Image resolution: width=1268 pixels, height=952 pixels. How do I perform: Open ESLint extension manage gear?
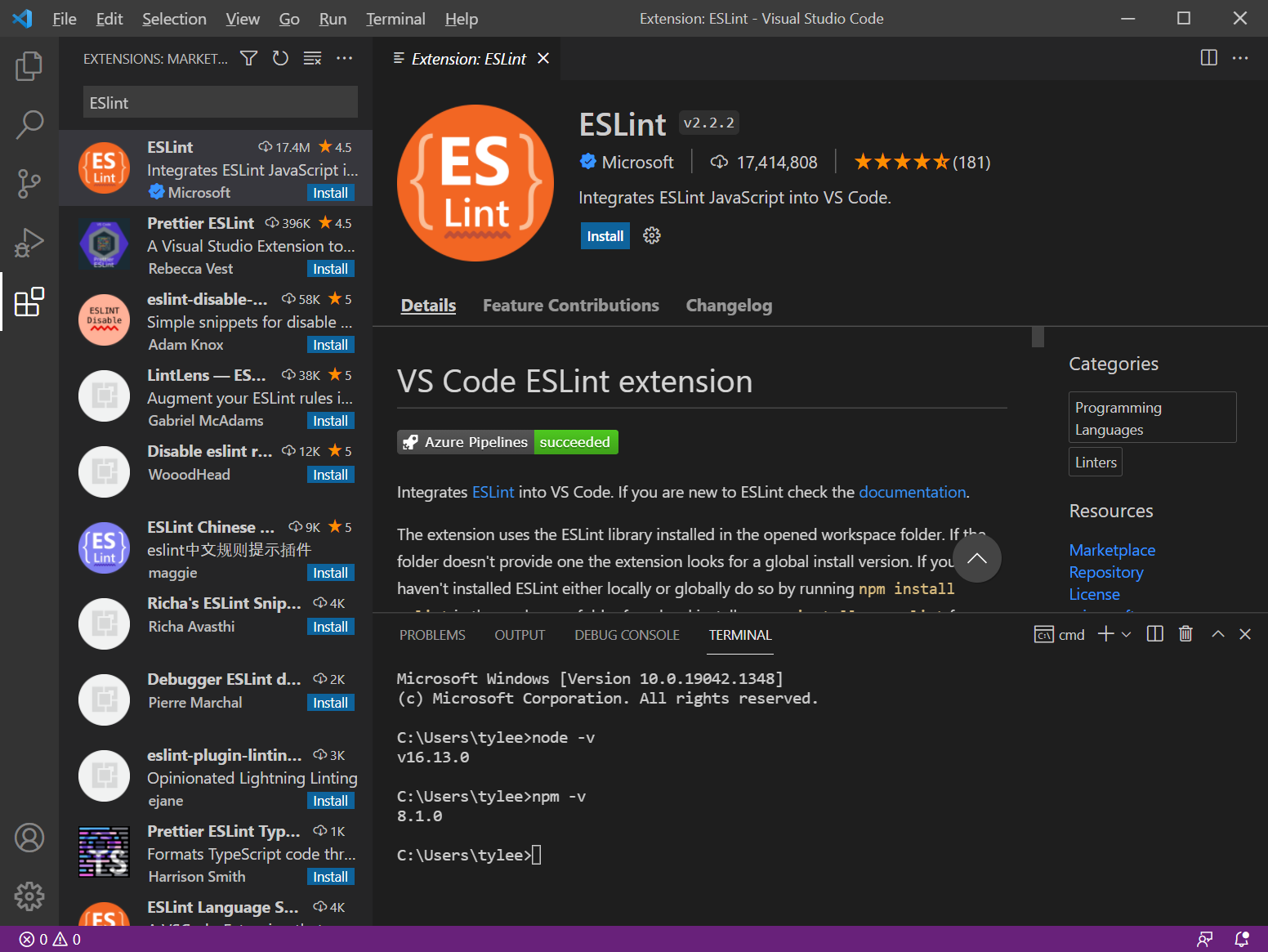[651, 235]
